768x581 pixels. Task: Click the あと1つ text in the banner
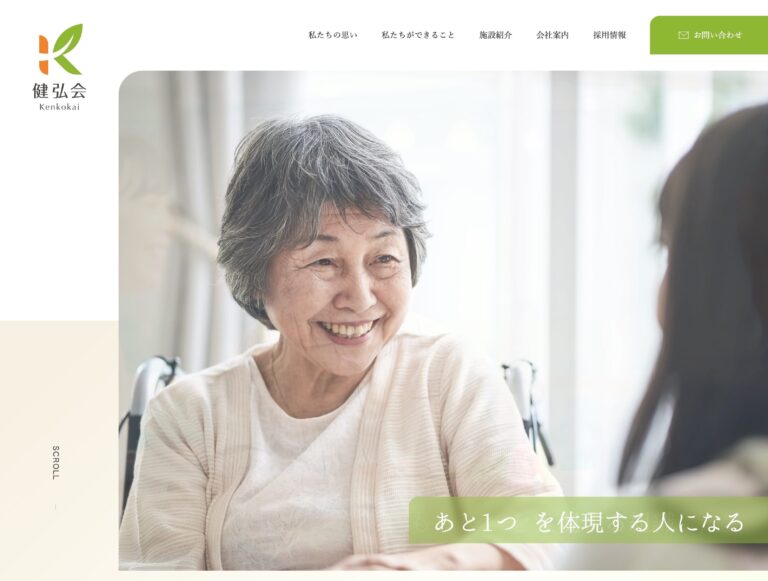pyautogui.click(x=475, y=523)
